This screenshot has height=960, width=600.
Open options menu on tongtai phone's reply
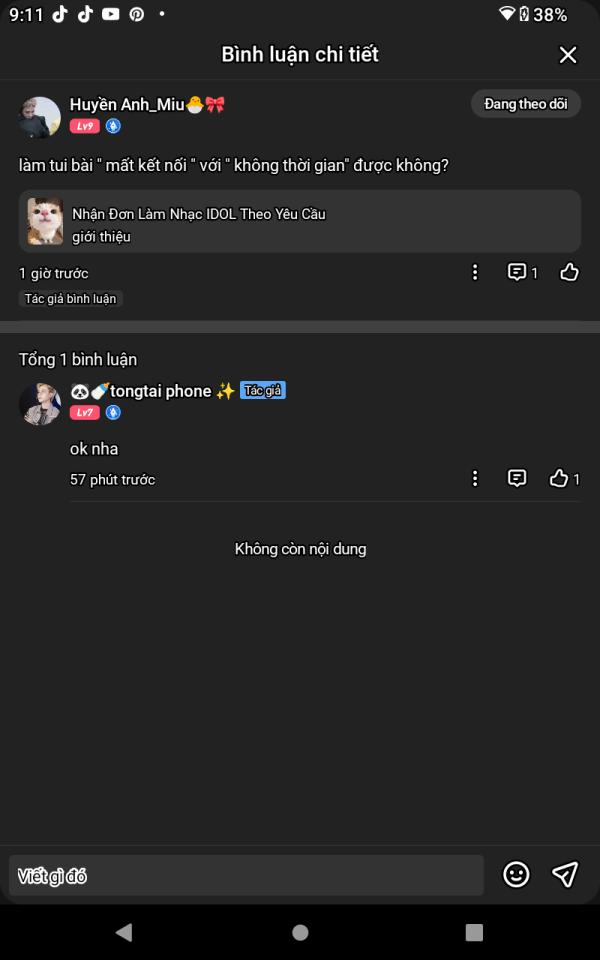tap(475, 478)
